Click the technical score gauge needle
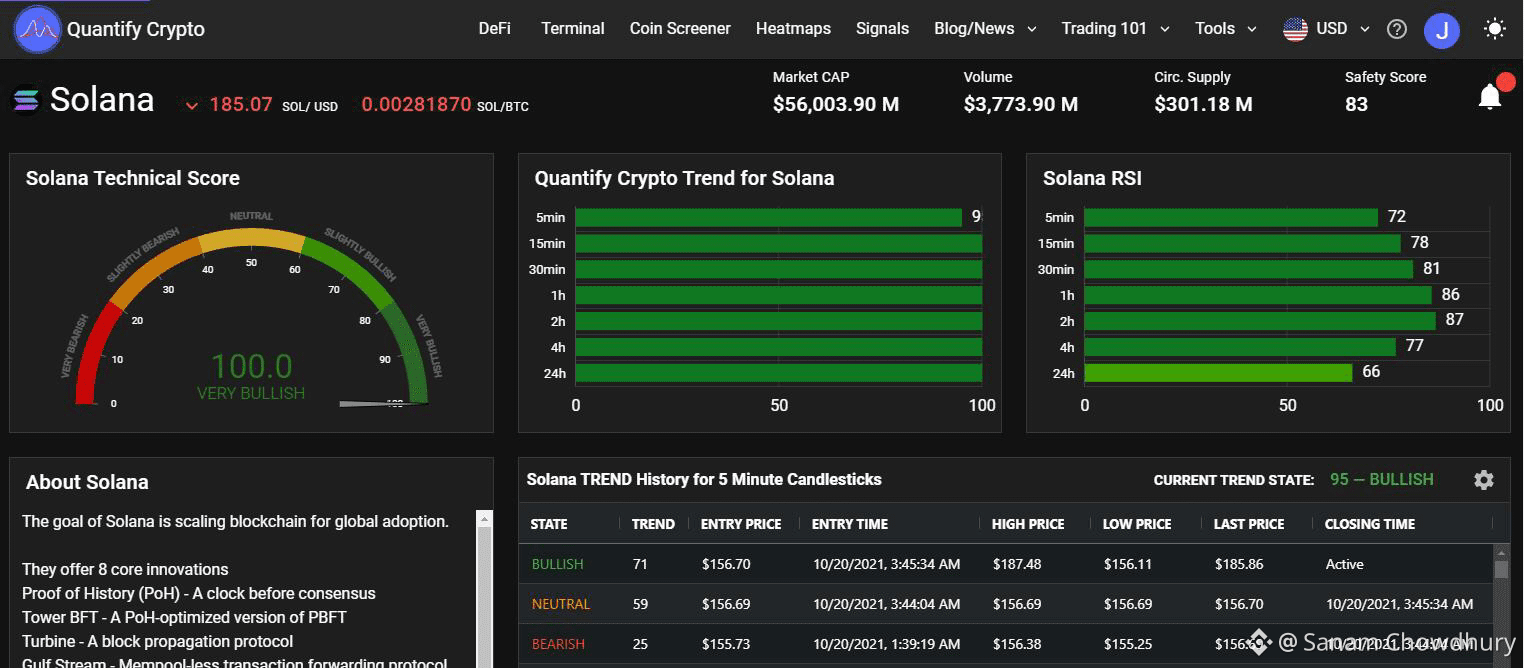 pyautogui.click(x=383, y=403)
